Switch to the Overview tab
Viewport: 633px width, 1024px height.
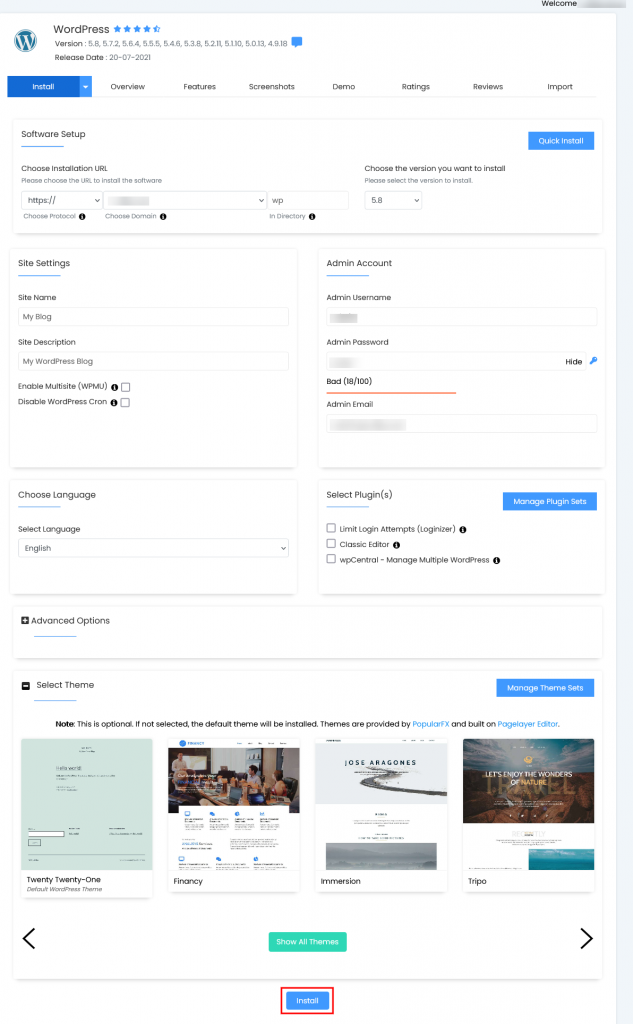point(127,86)
